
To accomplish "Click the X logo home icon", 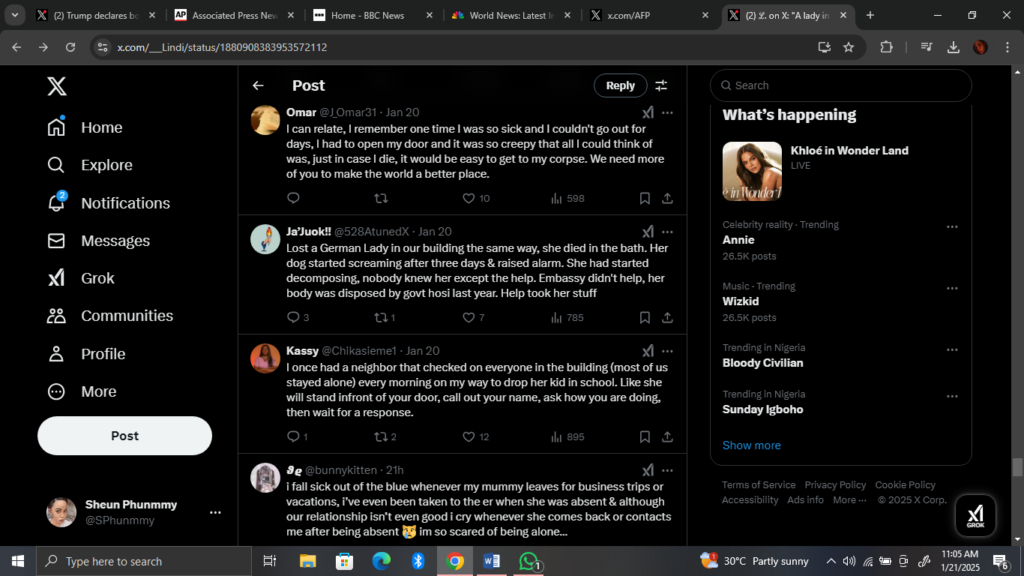I will click(57, 87).
